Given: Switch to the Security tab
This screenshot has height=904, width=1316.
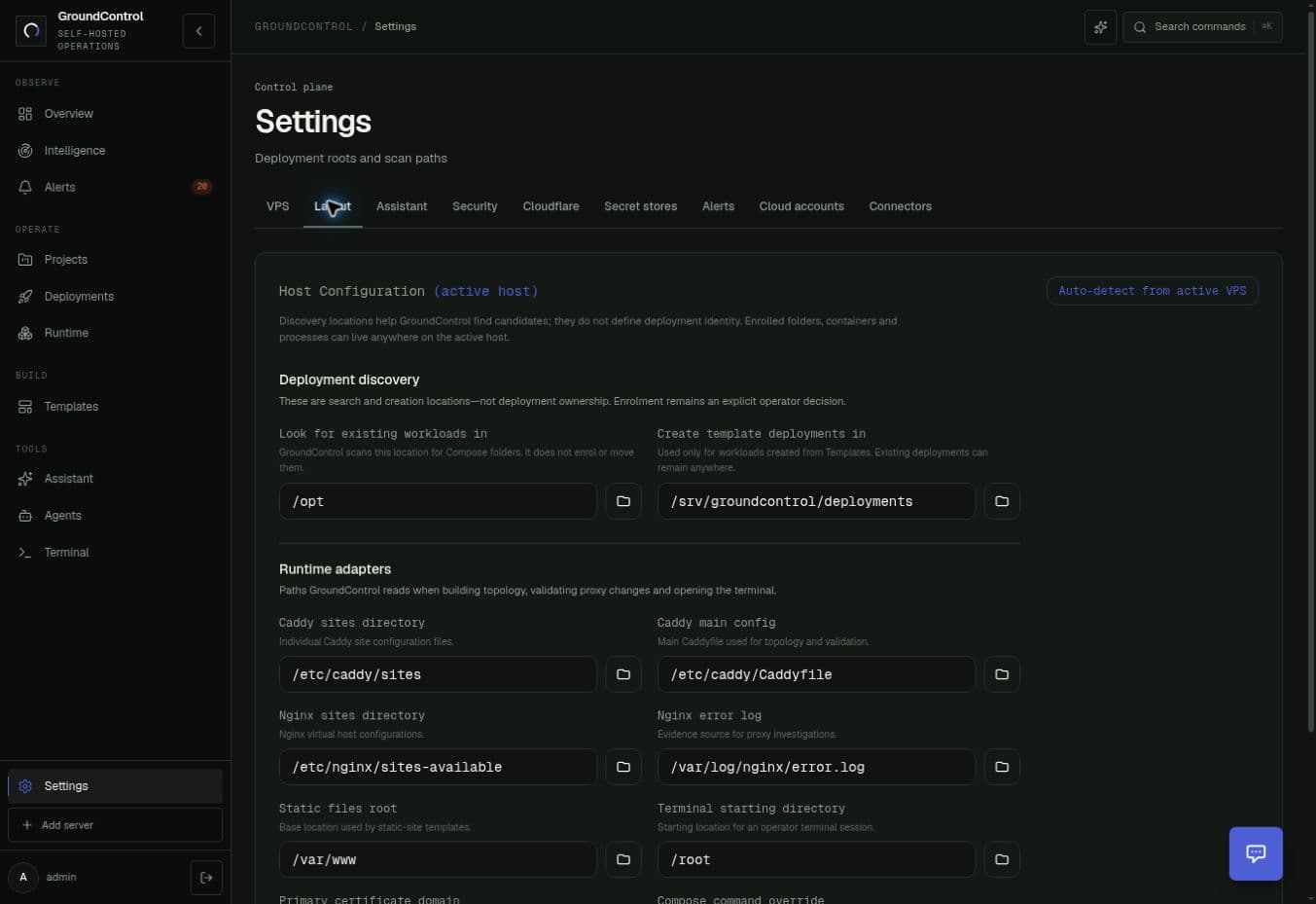Looking at the screenshot, I should (x=475, y=206).
